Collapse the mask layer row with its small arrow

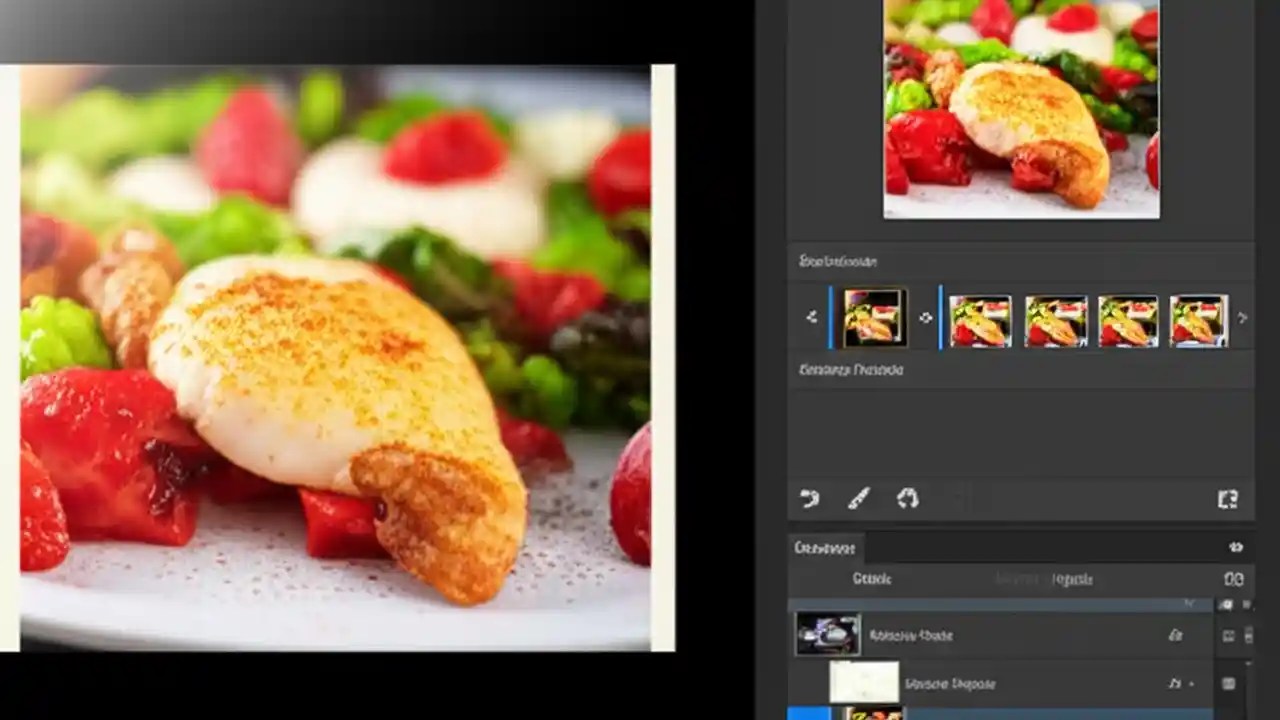point(1191,684)
